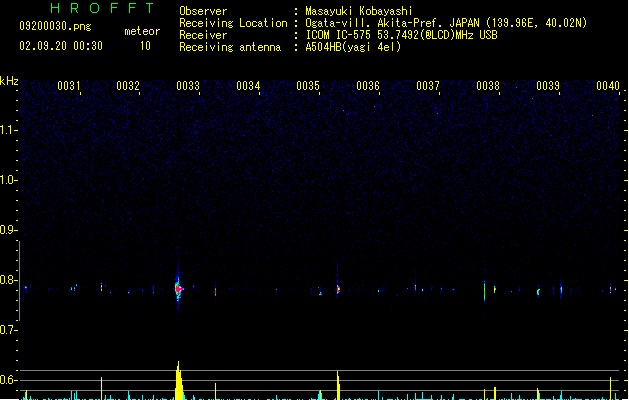Click the 1.1 kHz axis label
Viewport: 629px width, 400px height.
tap(9, 130)
